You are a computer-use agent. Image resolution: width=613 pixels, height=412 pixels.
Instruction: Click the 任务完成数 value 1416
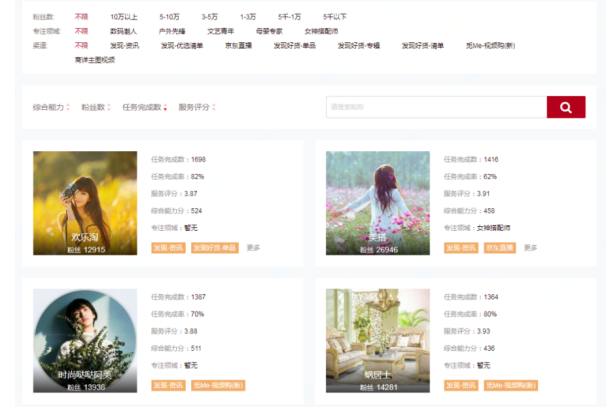(x=491, y=159)
